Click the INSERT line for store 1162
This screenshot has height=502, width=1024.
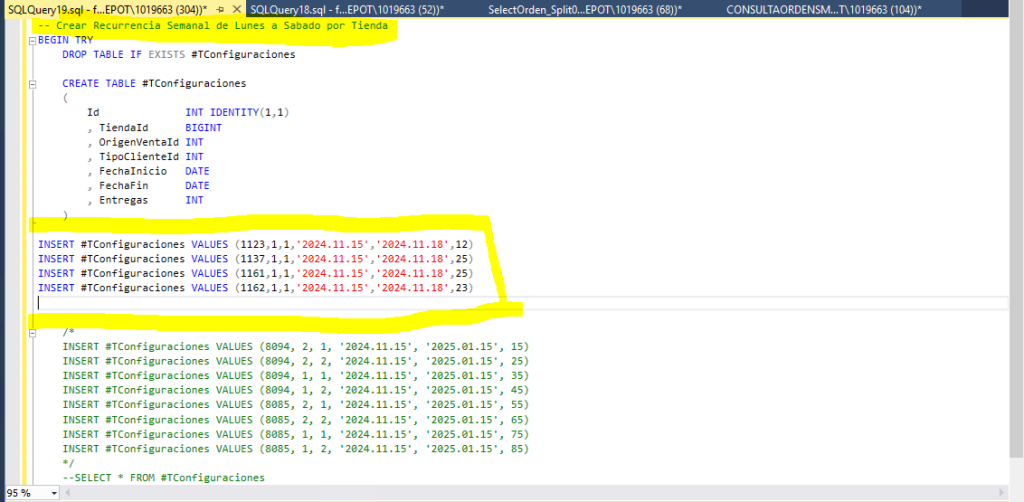click(255, 288)
